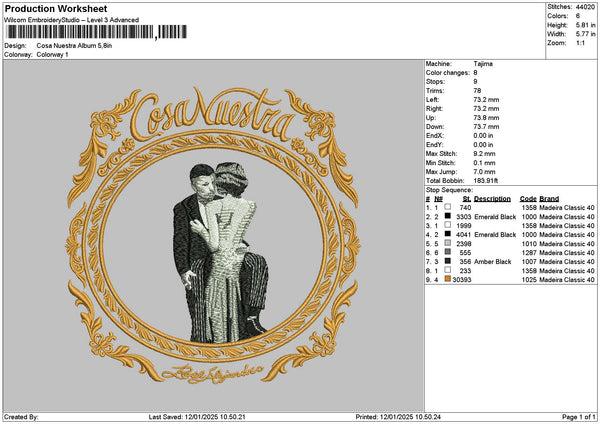The height and width of the screenshot is (424, 600).
Task: Click the Max Stitch value 9.2 mm
Action: coord(484,154)
